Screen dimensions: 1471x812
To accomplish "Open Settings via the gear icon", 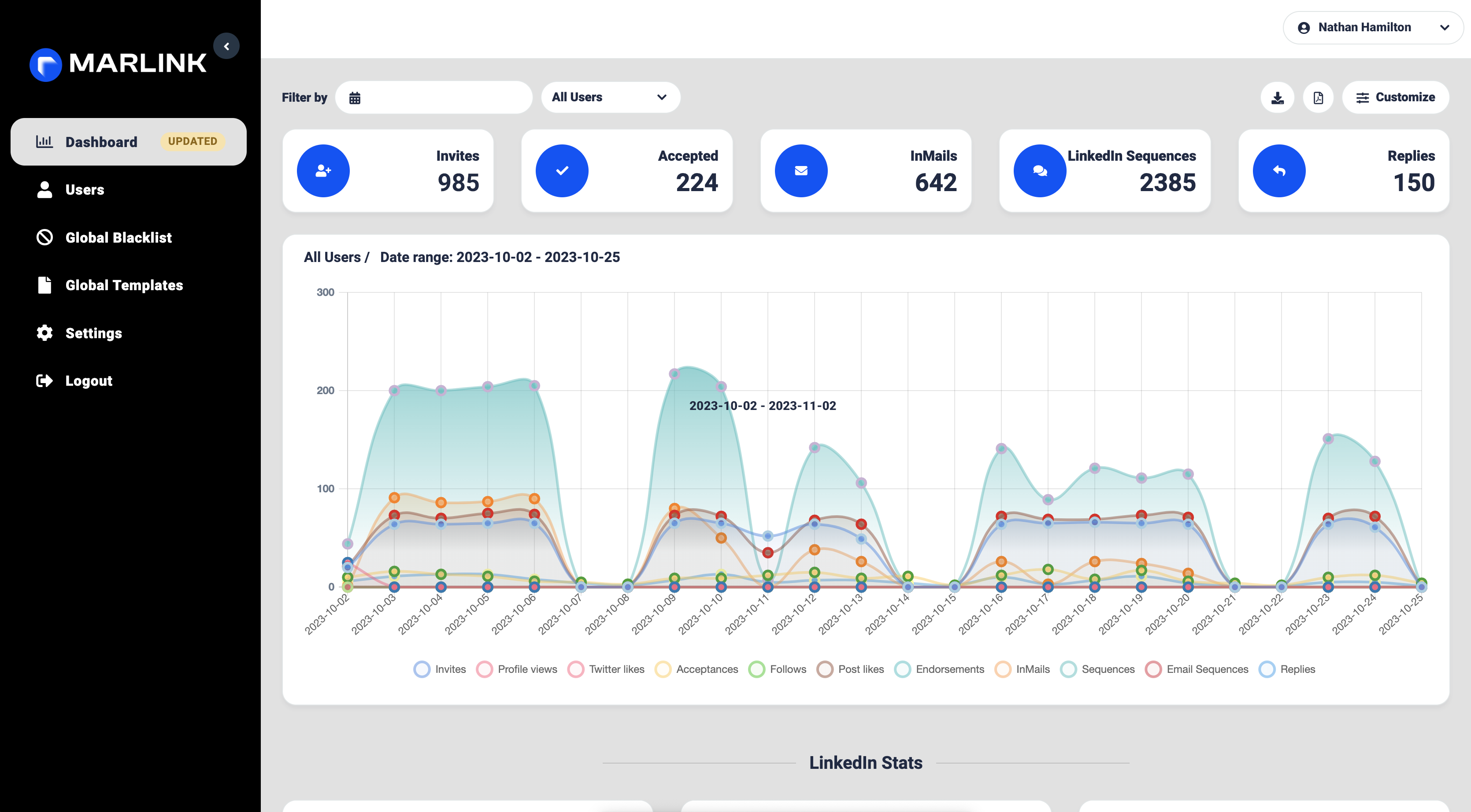I will [x=44, y=332].
